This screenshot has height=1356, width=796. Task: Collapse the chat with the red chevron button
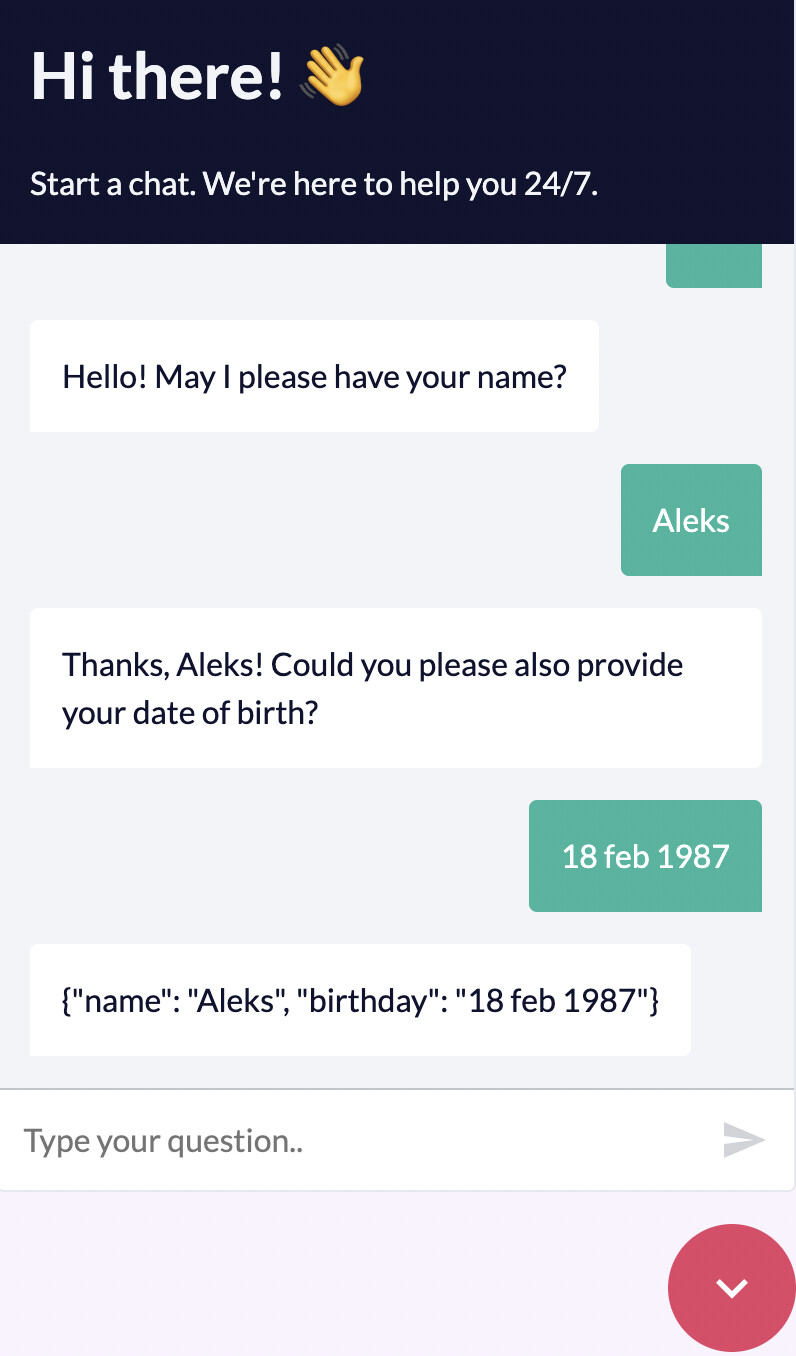point(732,1288)
